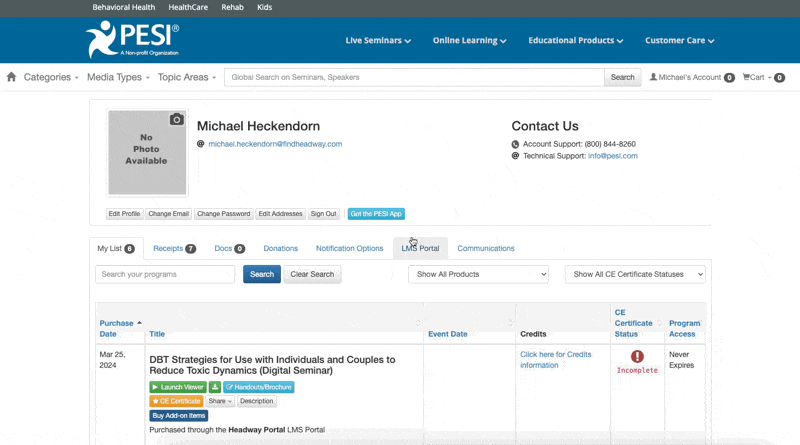Click Get the PESI App button

376,214
